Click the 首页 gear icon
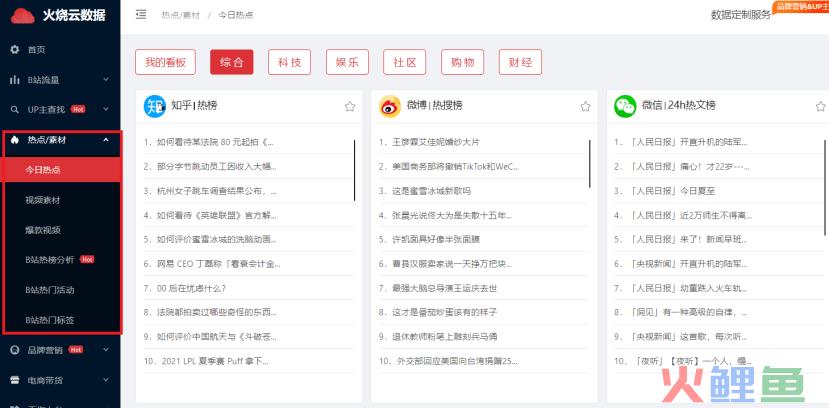The image size is (829, 408). pos(15,50)
